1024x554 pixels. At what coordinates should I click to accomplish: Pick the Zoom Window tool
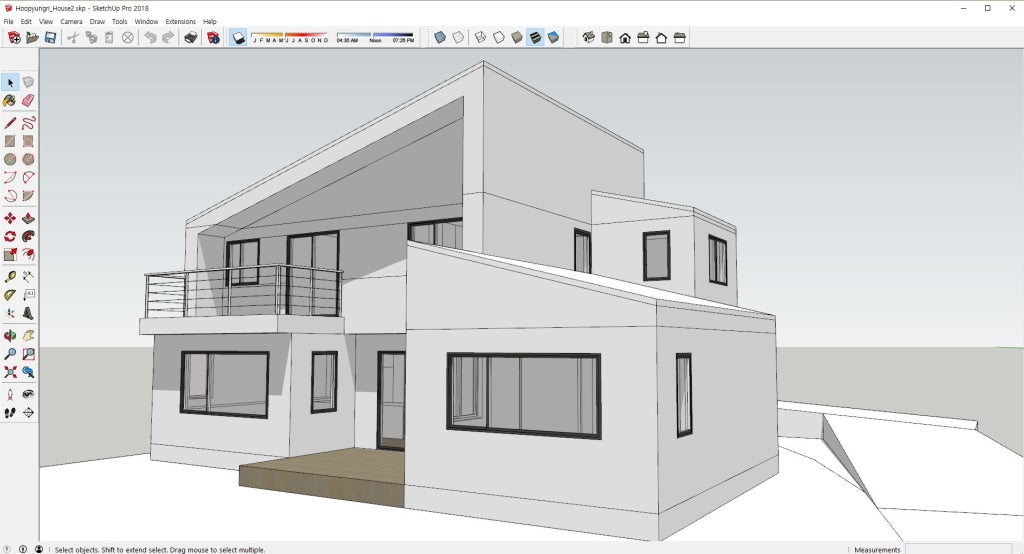point(28,354)
